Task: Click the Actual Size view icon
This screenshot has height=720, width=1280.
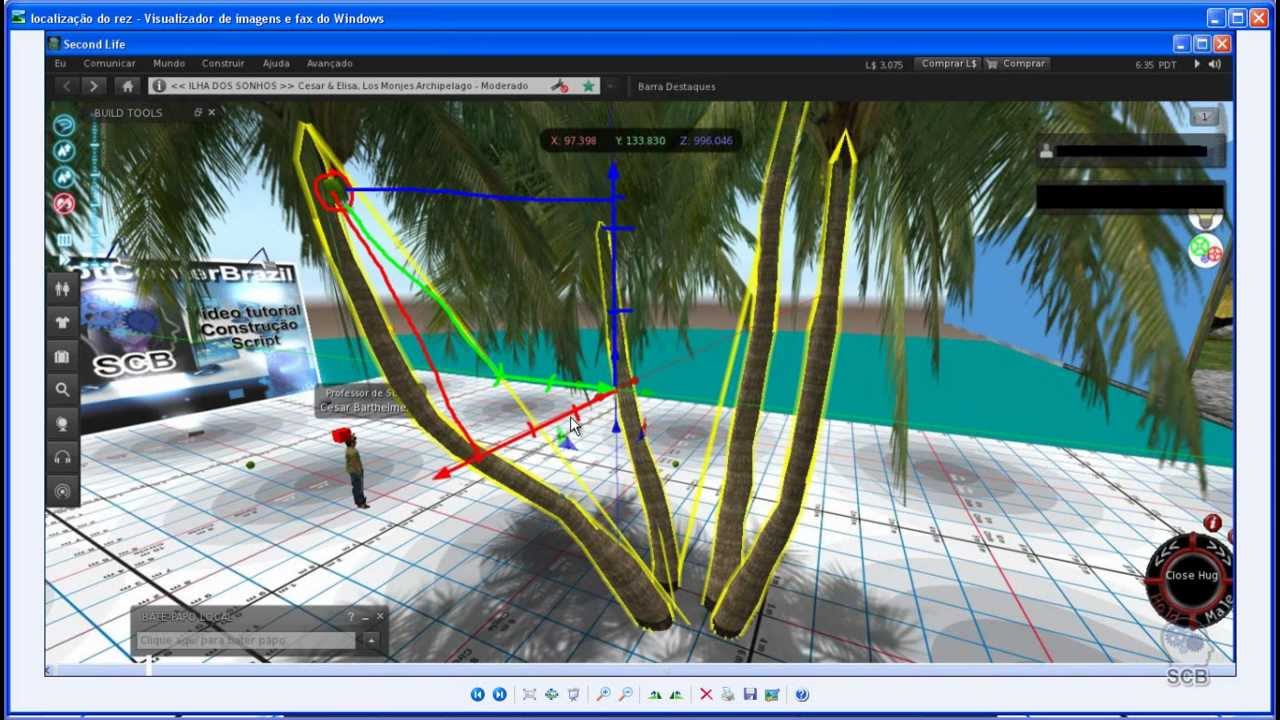Action: click(x=551, y=694)
